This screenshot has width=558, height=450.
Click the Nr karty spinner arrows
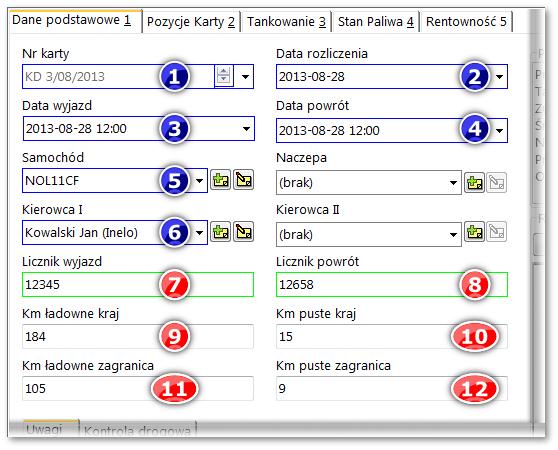pos(223,76)
